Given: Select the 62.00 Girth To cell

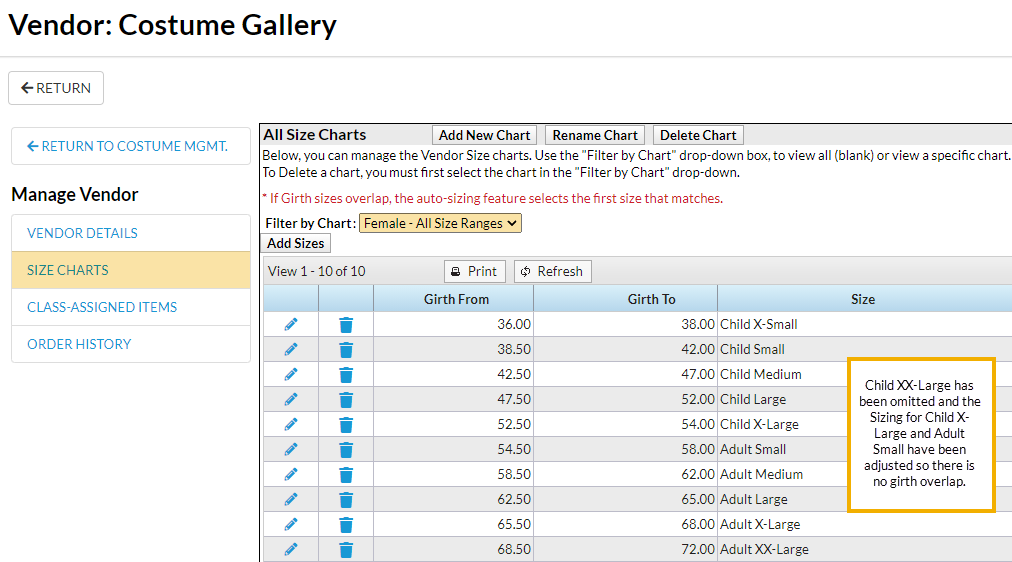Looking at the screenshot, I should 625,474.
